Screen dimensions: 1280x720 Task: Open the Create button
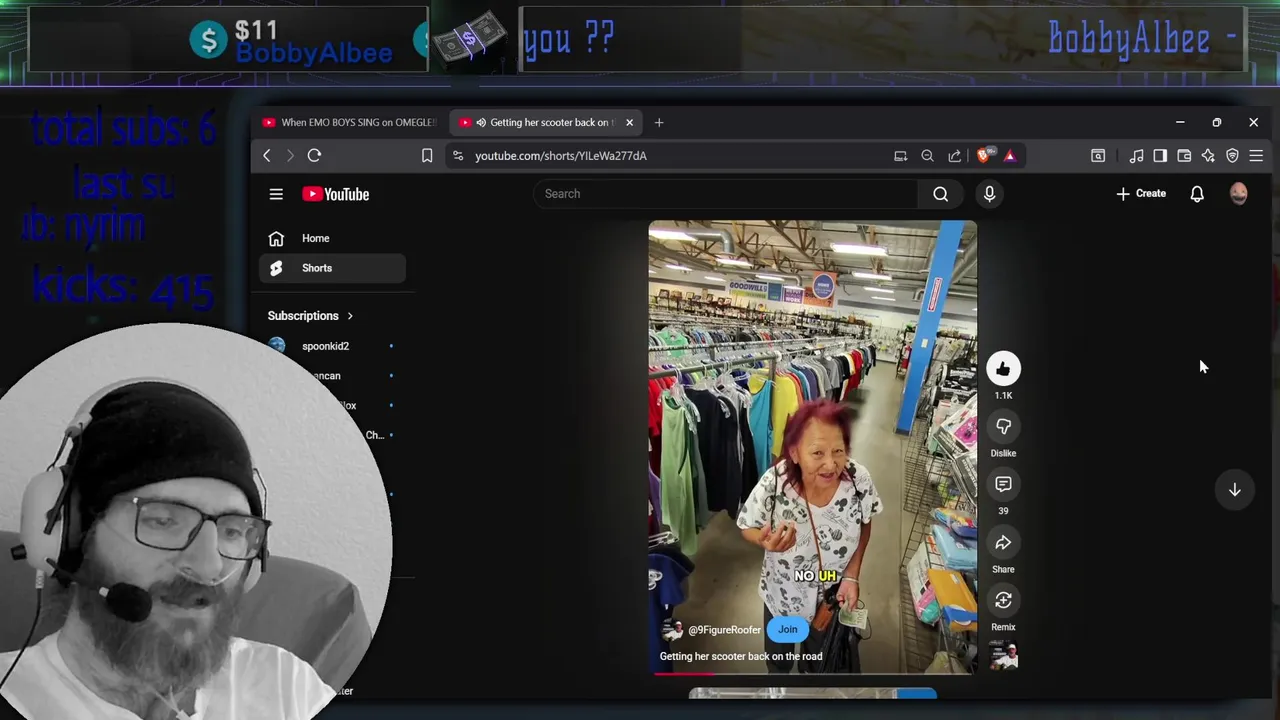pos(1141,194)
